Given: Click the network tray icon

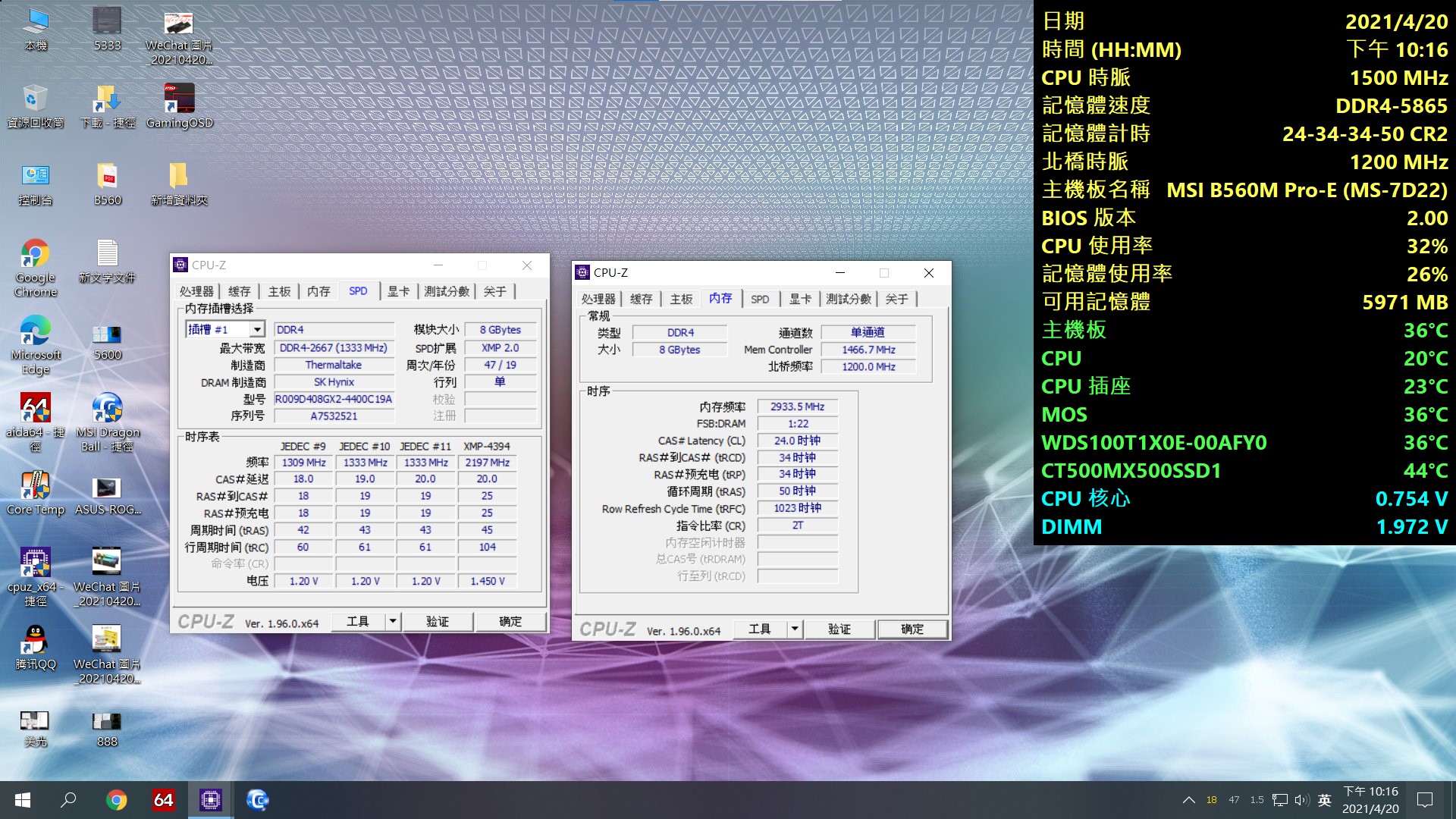Looking at the screenshot, I should click(x=1280, y=800).
